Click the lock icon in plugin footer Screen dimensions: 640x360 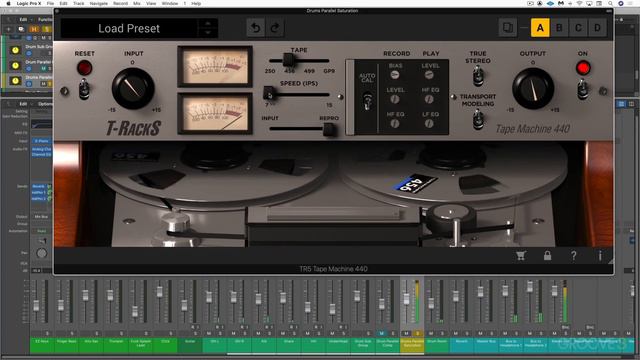pos(547,256)
